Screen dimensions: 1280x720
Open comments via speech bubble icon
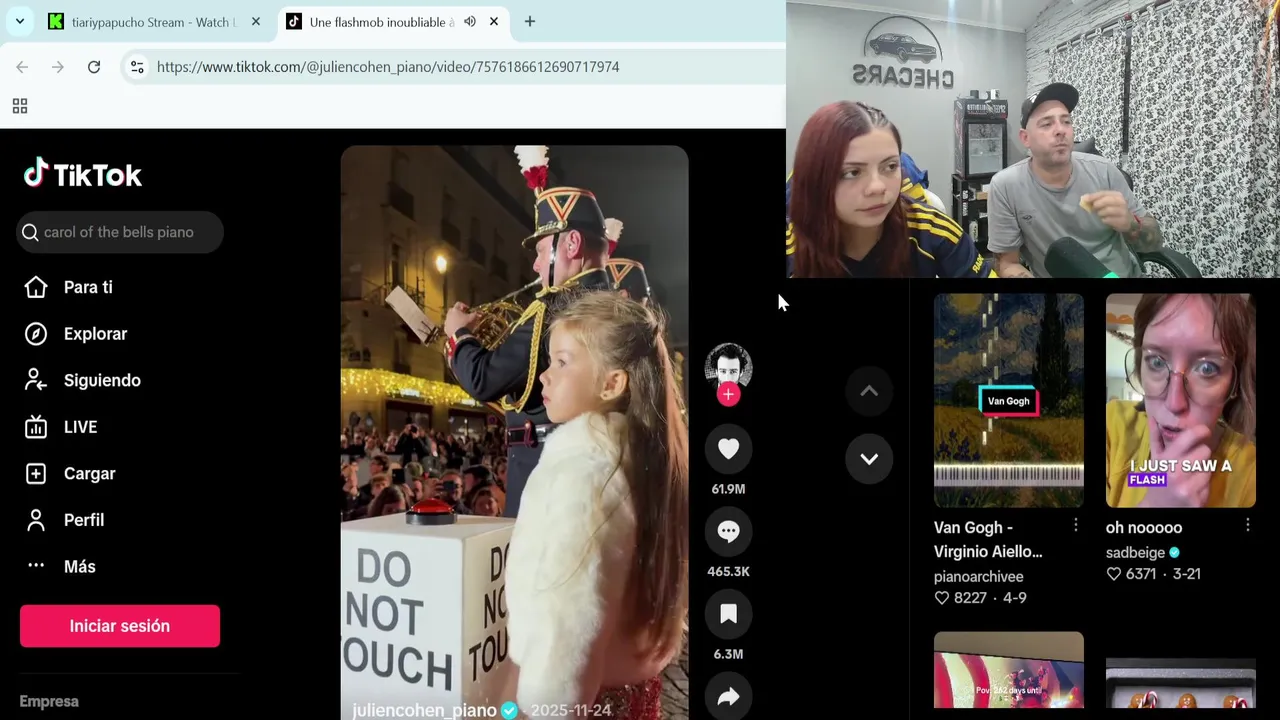[x=728, y=532]
